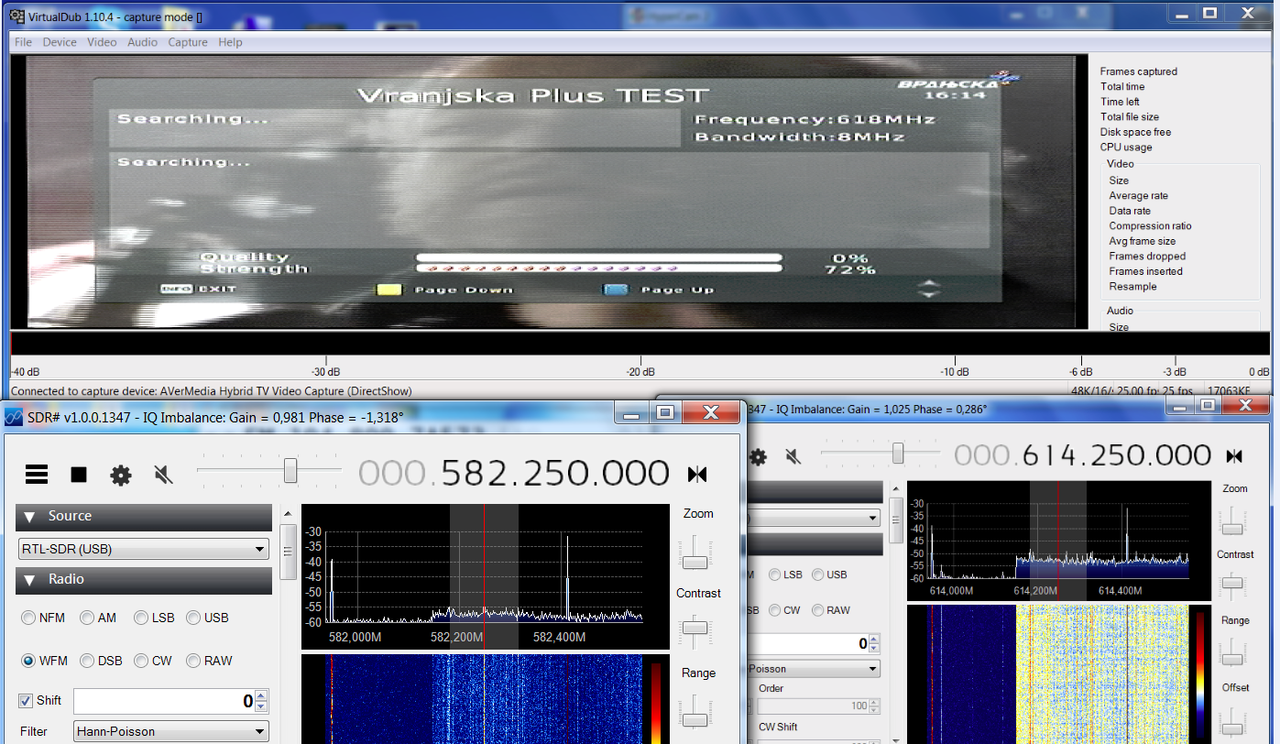The height and width of the screenshot is (744, 1280).
Task: Click "Disk space free" label in VirtualDub
Action: [x=1136, y=132]
